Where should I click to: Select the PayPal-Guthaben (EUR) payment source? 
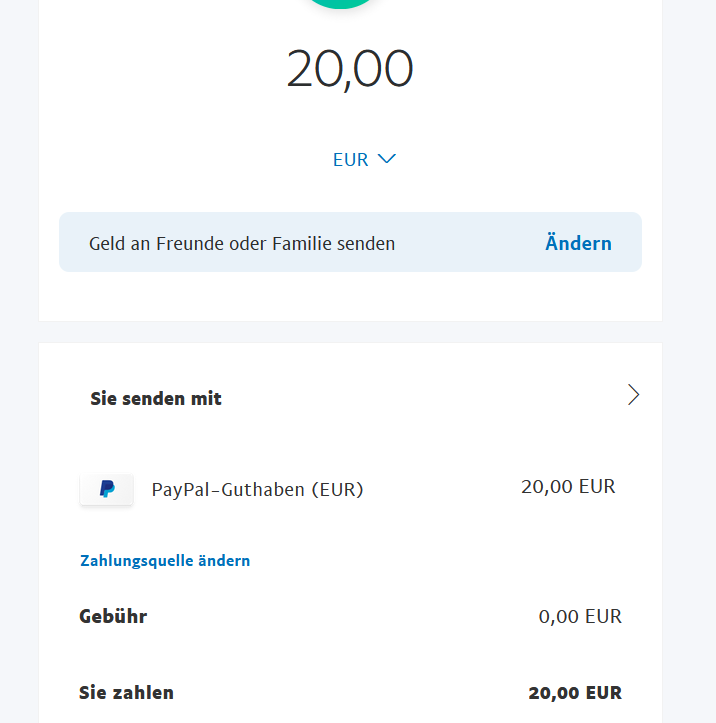point(257,490)
